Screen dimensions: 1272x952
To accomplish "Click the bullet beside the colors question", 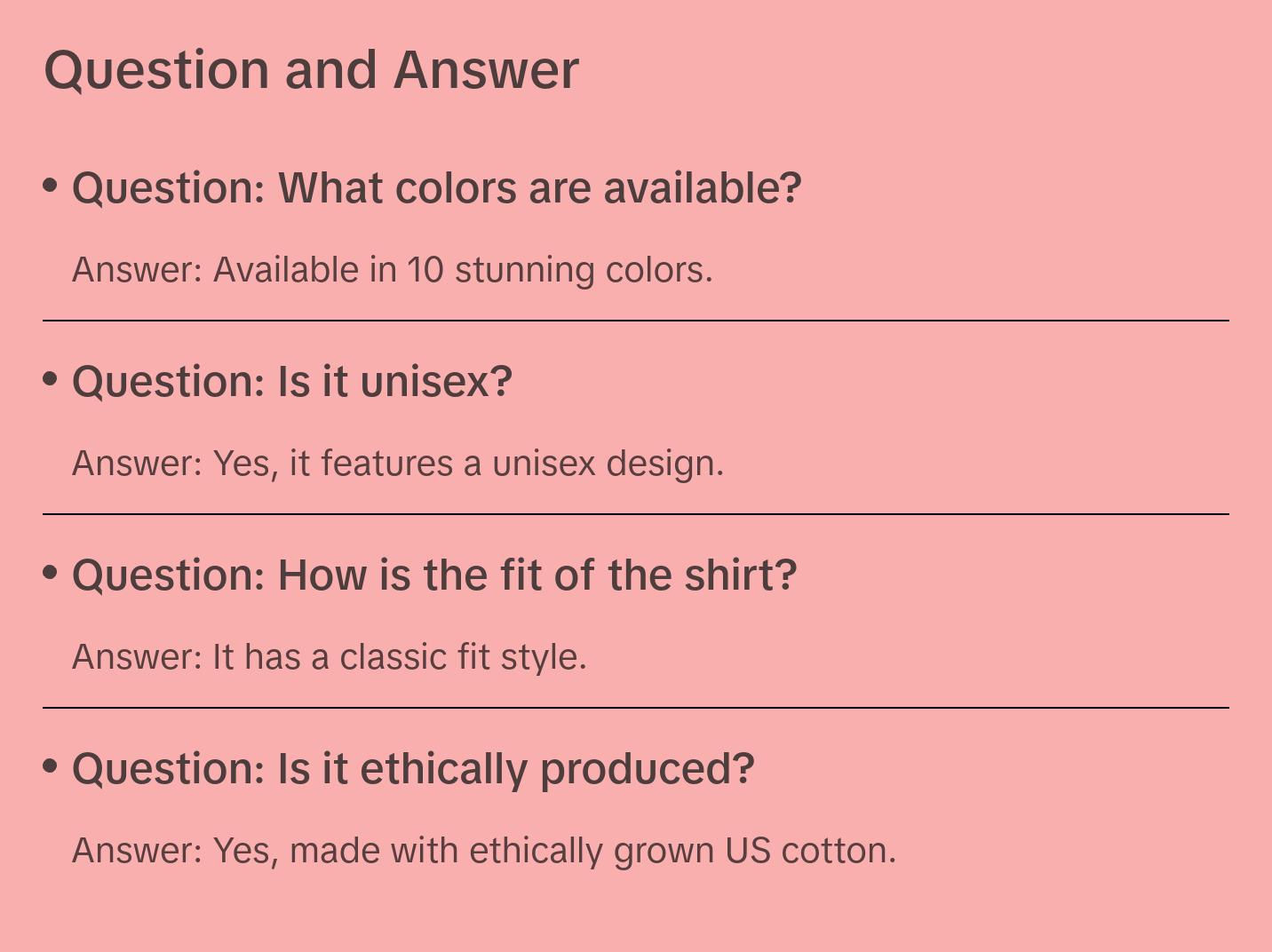I will coord(51,186).
